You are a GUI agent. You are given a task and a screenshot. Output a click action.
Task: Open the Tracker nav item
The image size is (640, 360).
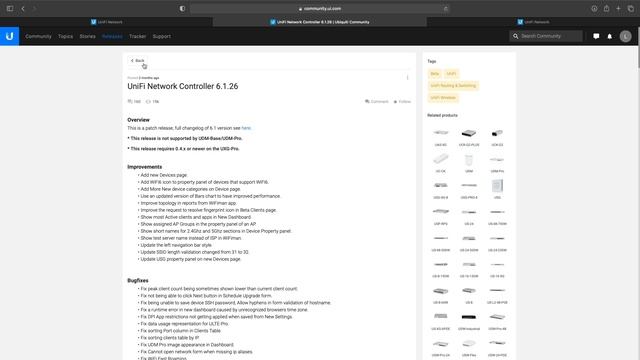pyautogui.click(x=138, y=36)
